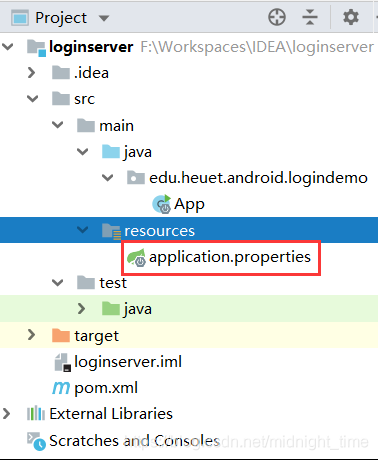Collapse the test folder chevron
The width and height of the screenshot is (378, 460).
click(x=58, y=283)
